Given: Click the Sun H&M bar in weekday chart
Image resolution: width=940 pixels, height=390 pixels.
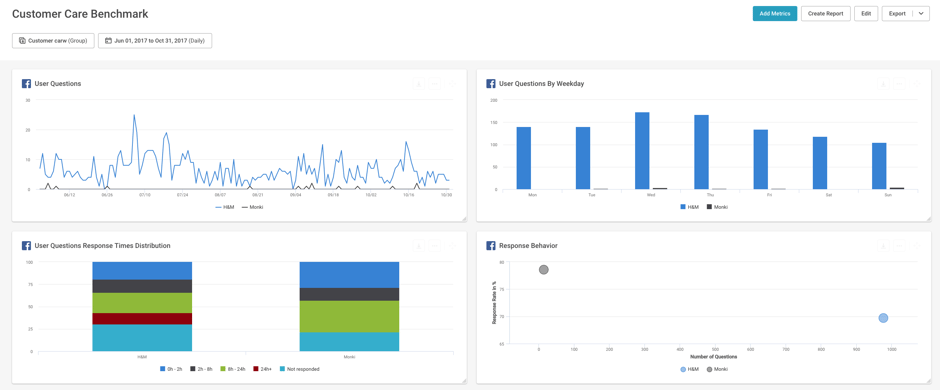Looking at the screenshot, I should [x=879, y=166].
